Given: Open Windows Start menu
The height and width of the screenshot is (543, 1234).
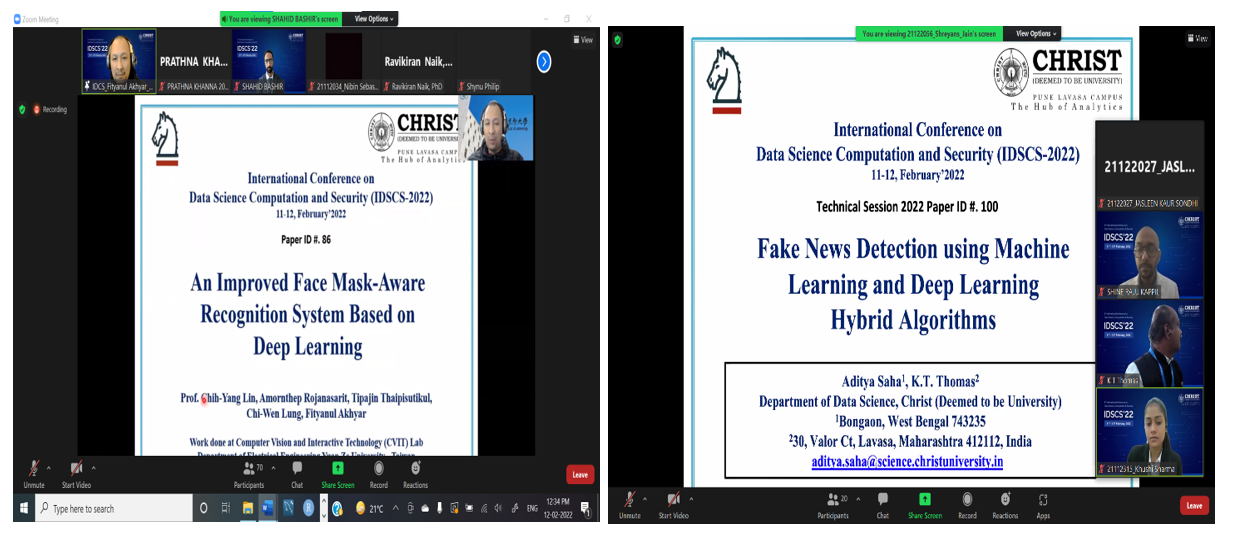Looking at the screenshot, I should click(24, 508).
